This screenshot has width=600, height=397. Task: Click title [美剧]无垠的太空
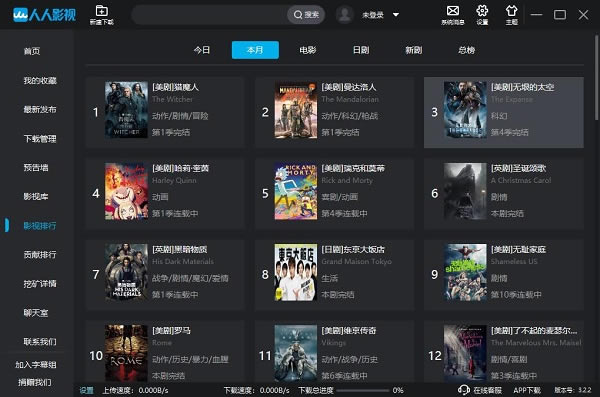(x=522, y=87)
